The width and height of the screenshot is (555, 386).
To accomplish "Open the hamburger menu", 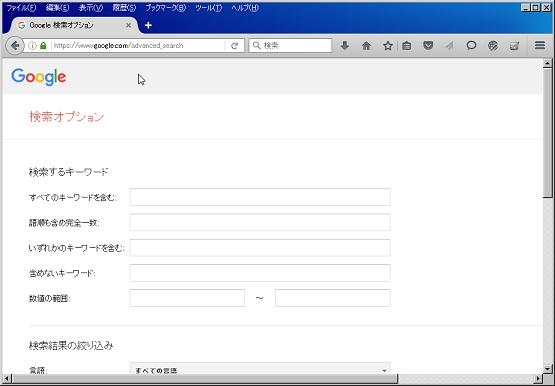I will point(540,45).
